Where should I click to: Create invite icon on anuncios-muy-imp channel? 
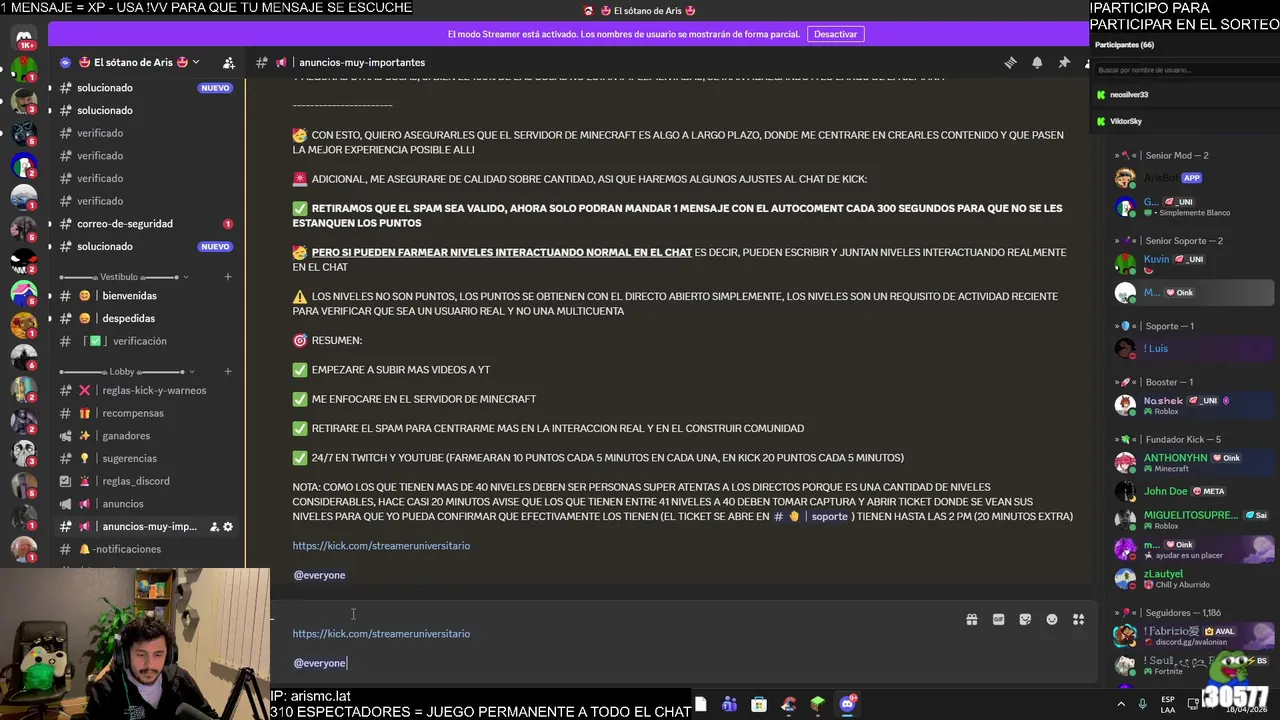214,526
